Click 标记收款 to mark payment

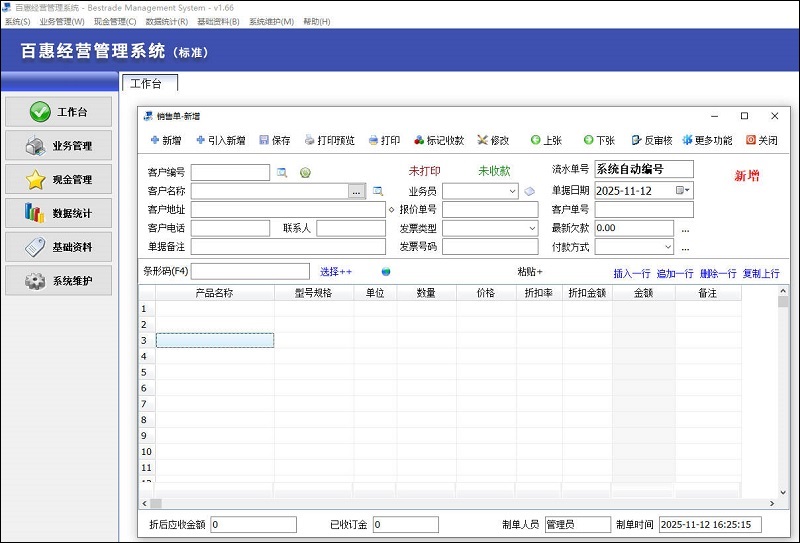(439, 140)
